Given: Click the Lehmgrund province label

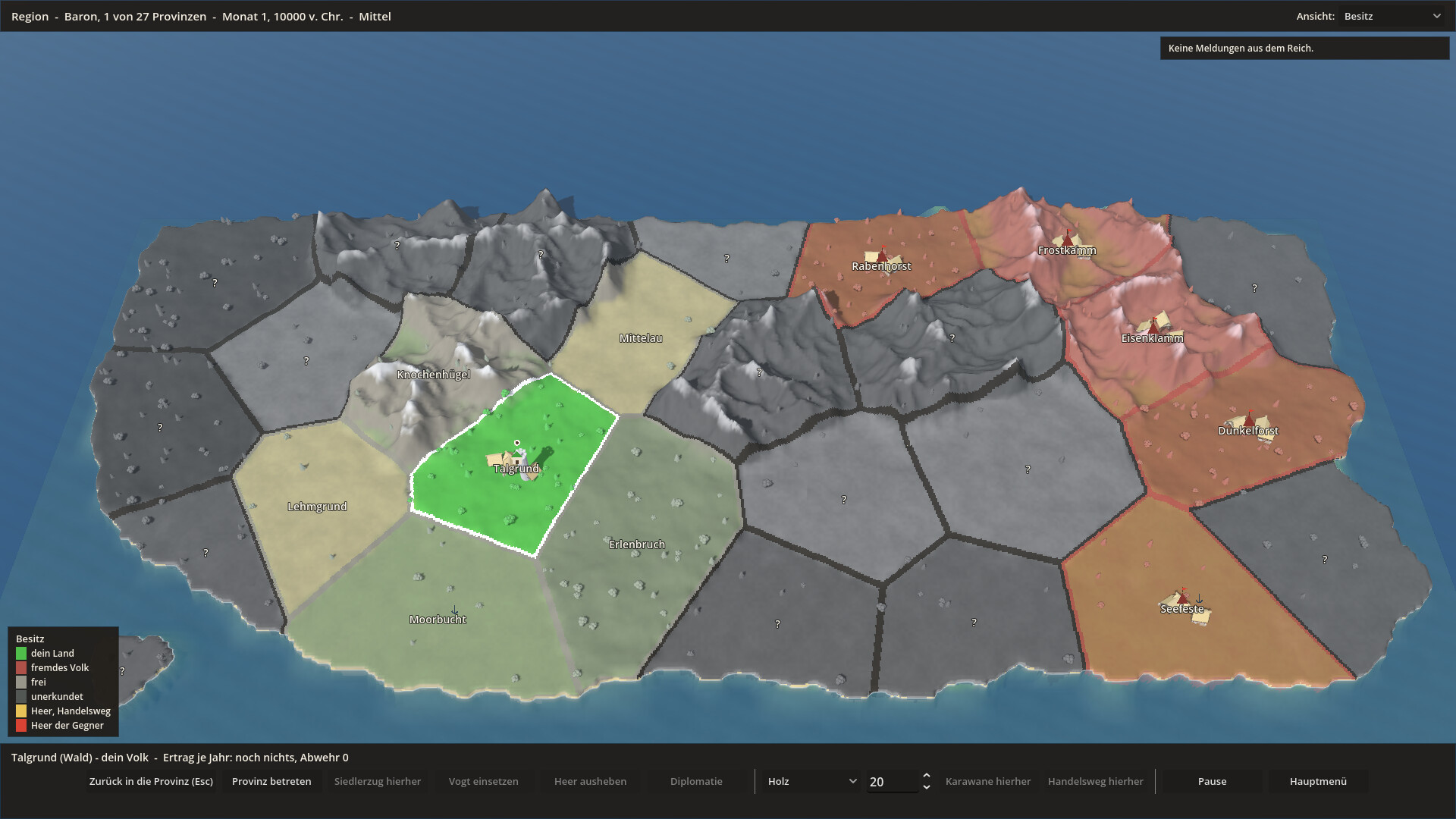Looking at the screenshot, I should [x=317, y=507].
